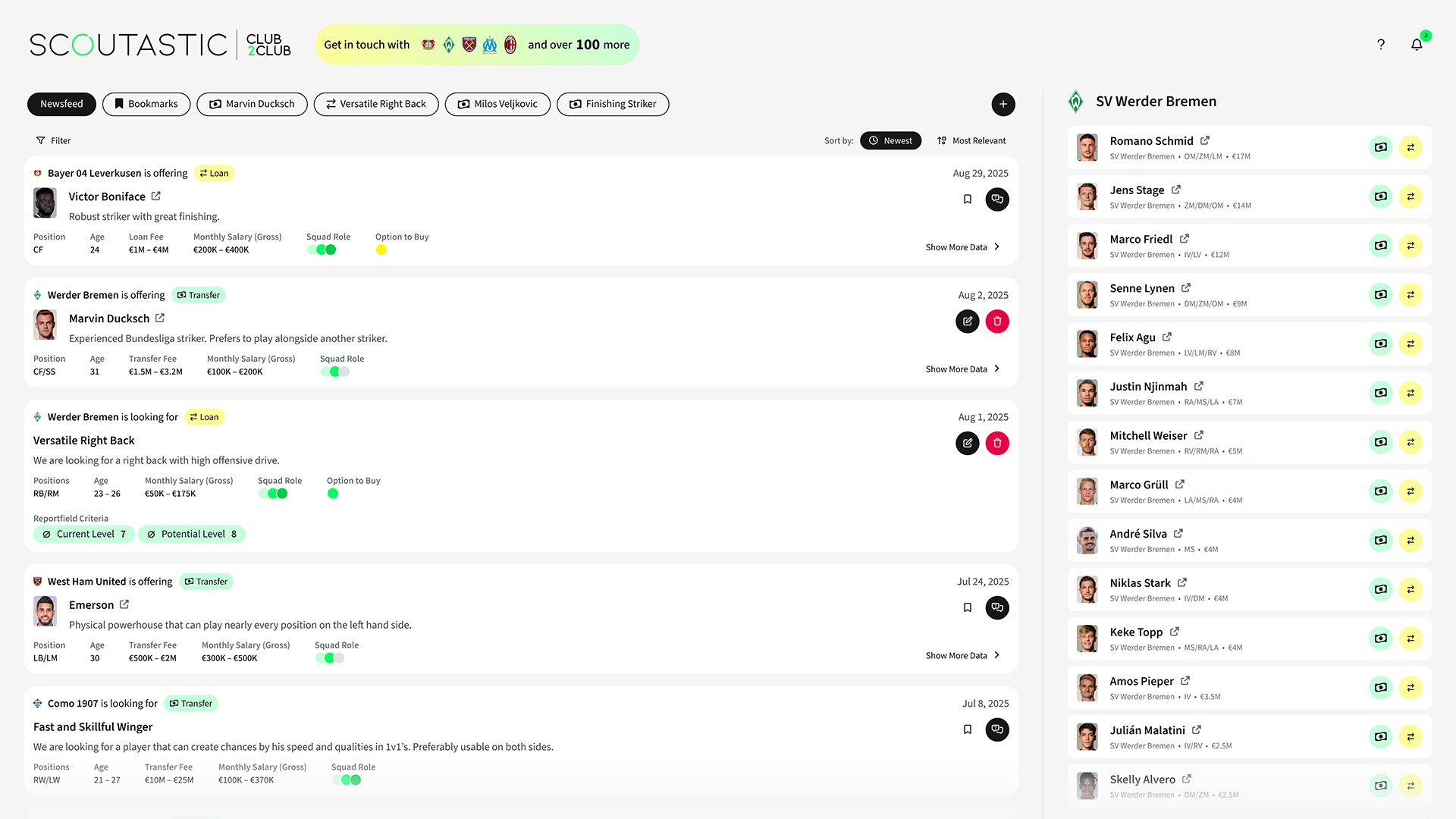Click the help question mark icon
Viewport: 1456px width, 819px height.
[1381, 45]
